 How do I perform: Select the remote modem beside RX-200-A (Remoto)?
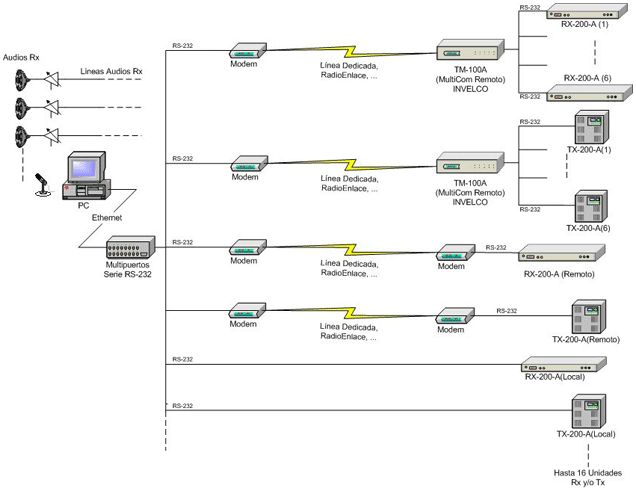coord(456,253)
